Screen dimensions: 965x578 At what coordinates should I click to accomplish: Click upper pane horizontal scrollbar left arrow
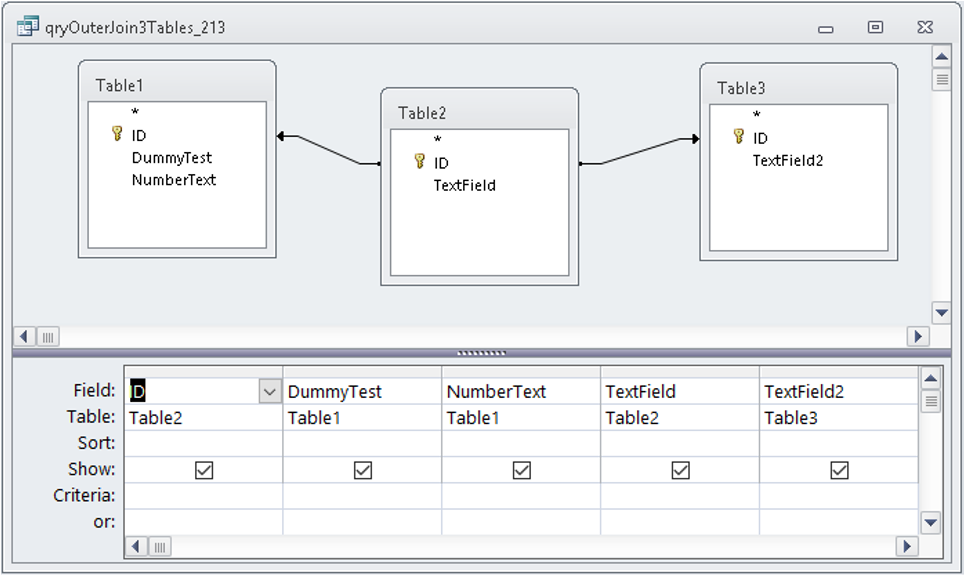click(24, 336)
